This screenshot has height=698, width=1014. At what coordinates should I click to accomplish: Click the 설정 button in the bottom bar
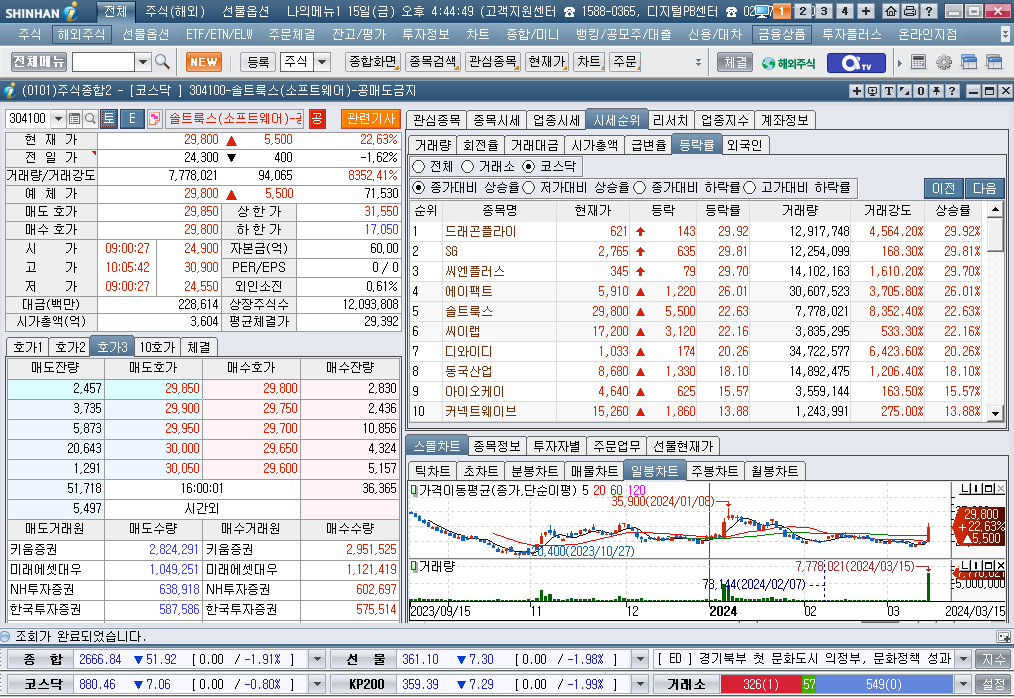(993, 684)
